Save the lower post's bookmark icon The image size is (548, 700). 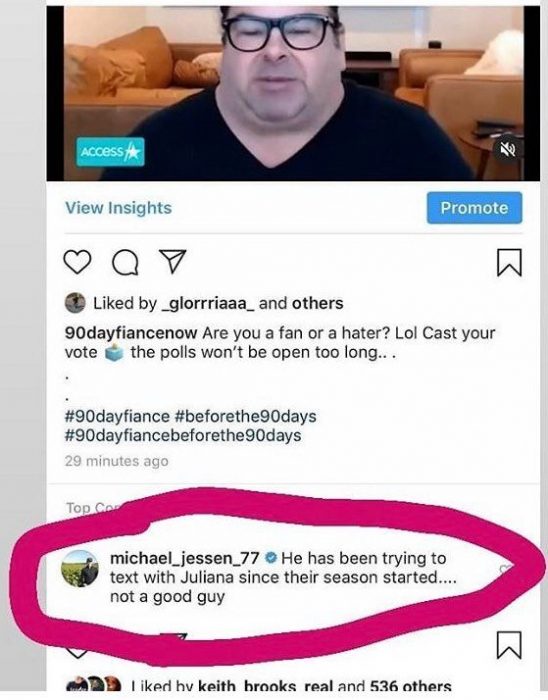coord(509,645)
